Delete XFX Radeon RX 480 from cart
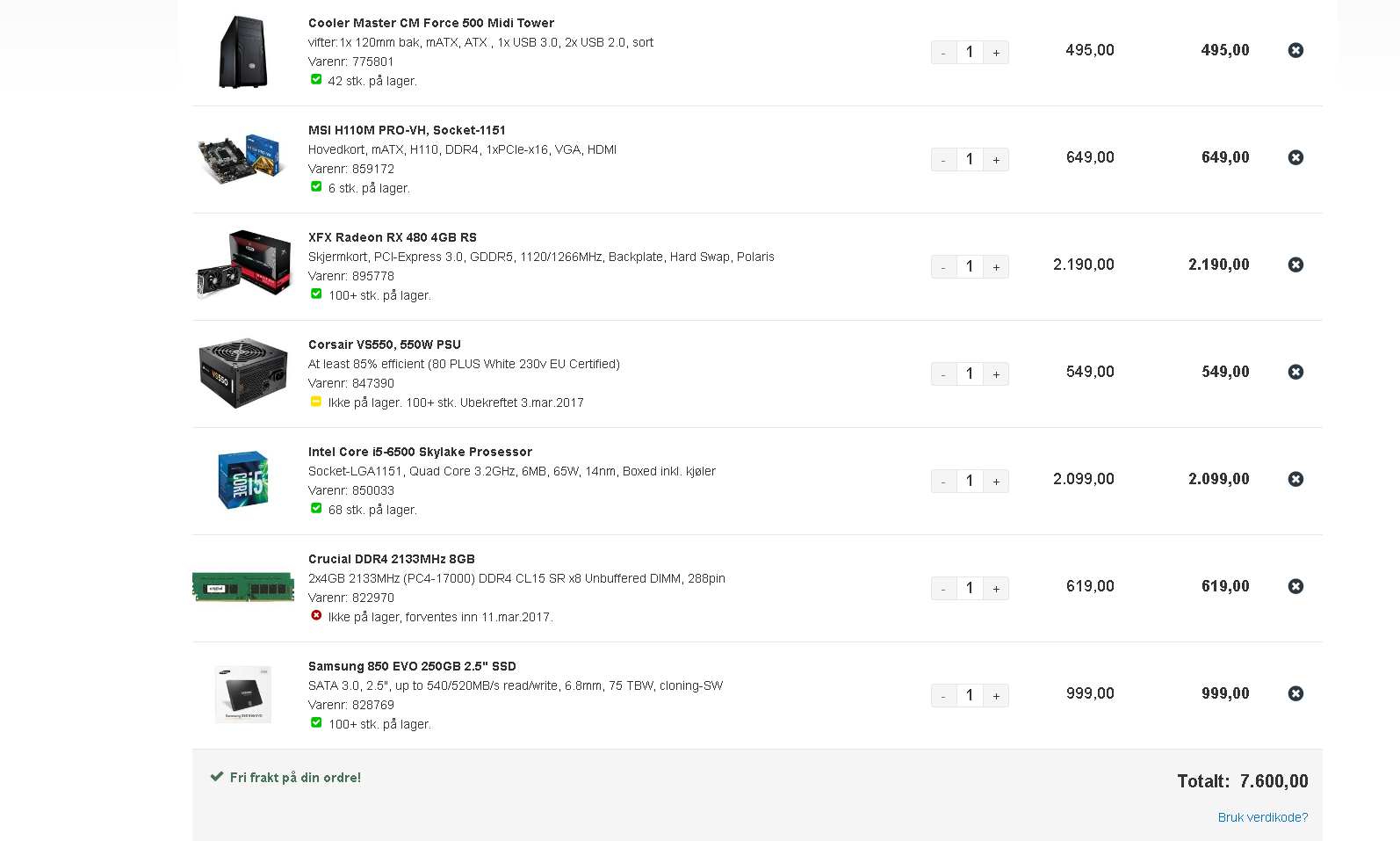 point(1295,265)
